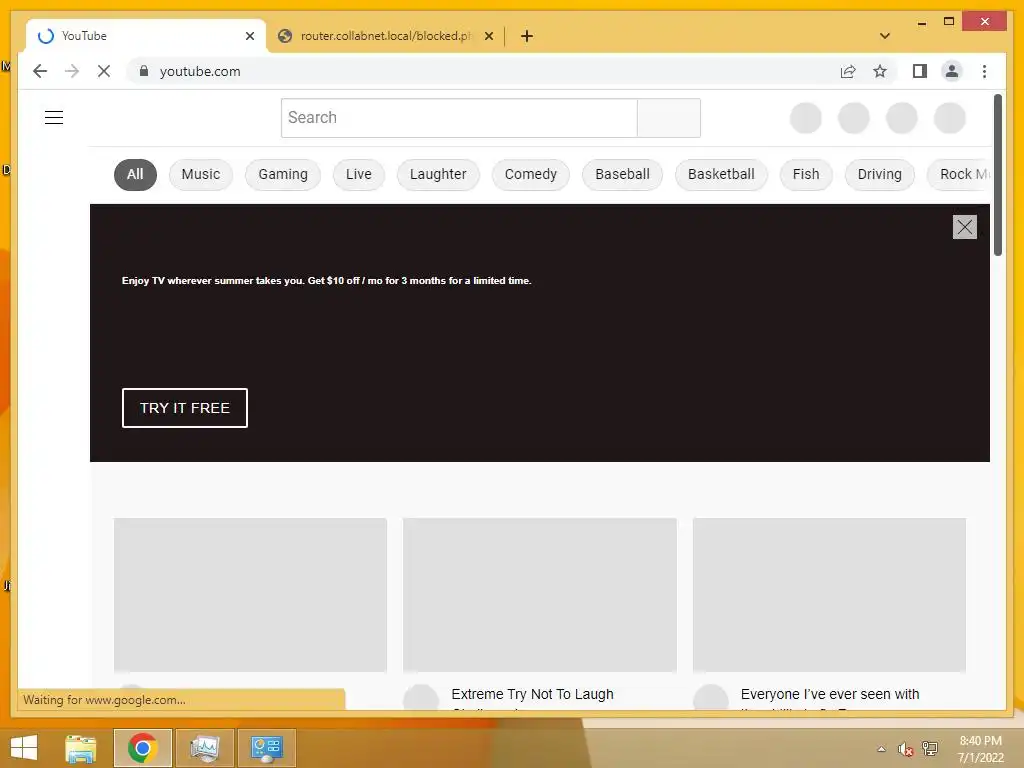
Task: Show hidden system tray icons
Action: click(881, 749)
